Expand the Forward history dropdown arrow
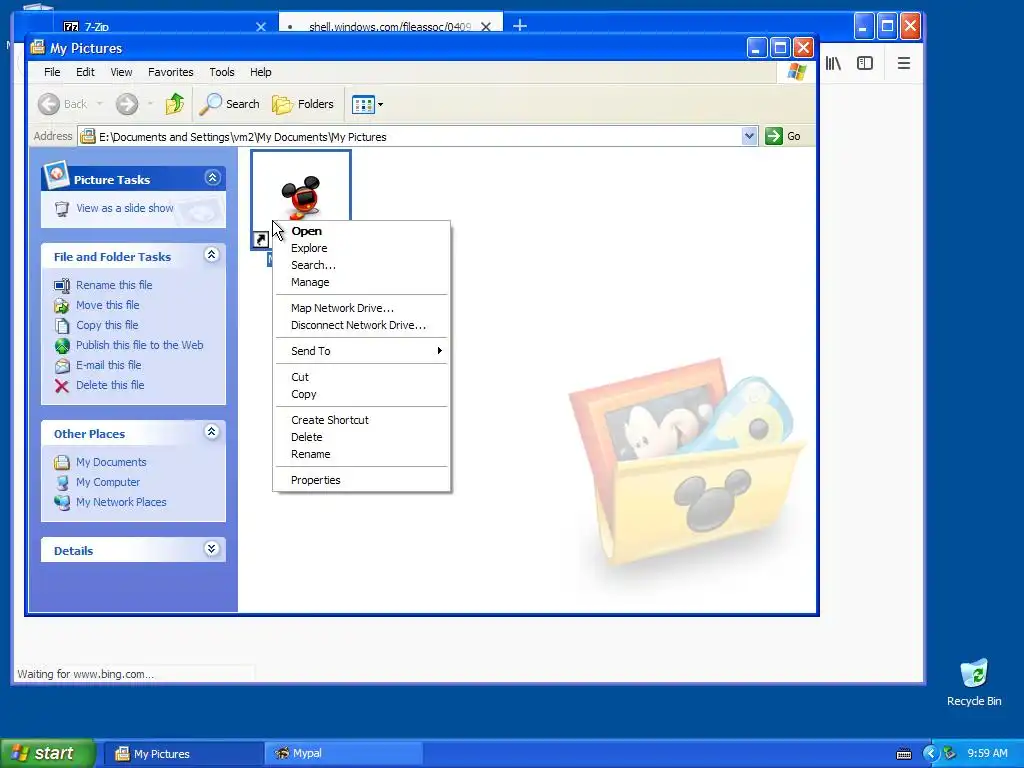Screen dimensions: 1024x768 tap(150, 104)
